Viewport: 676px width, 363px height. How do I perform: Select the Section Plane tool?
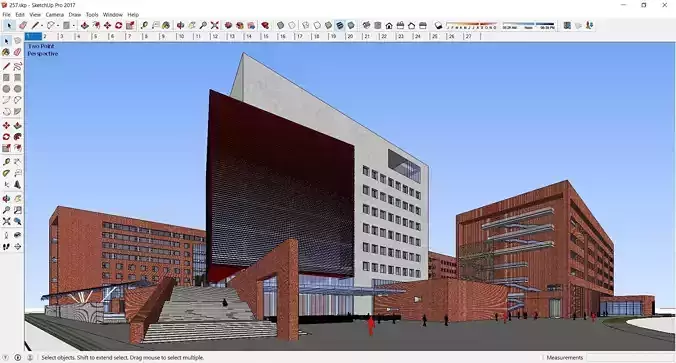18,247
